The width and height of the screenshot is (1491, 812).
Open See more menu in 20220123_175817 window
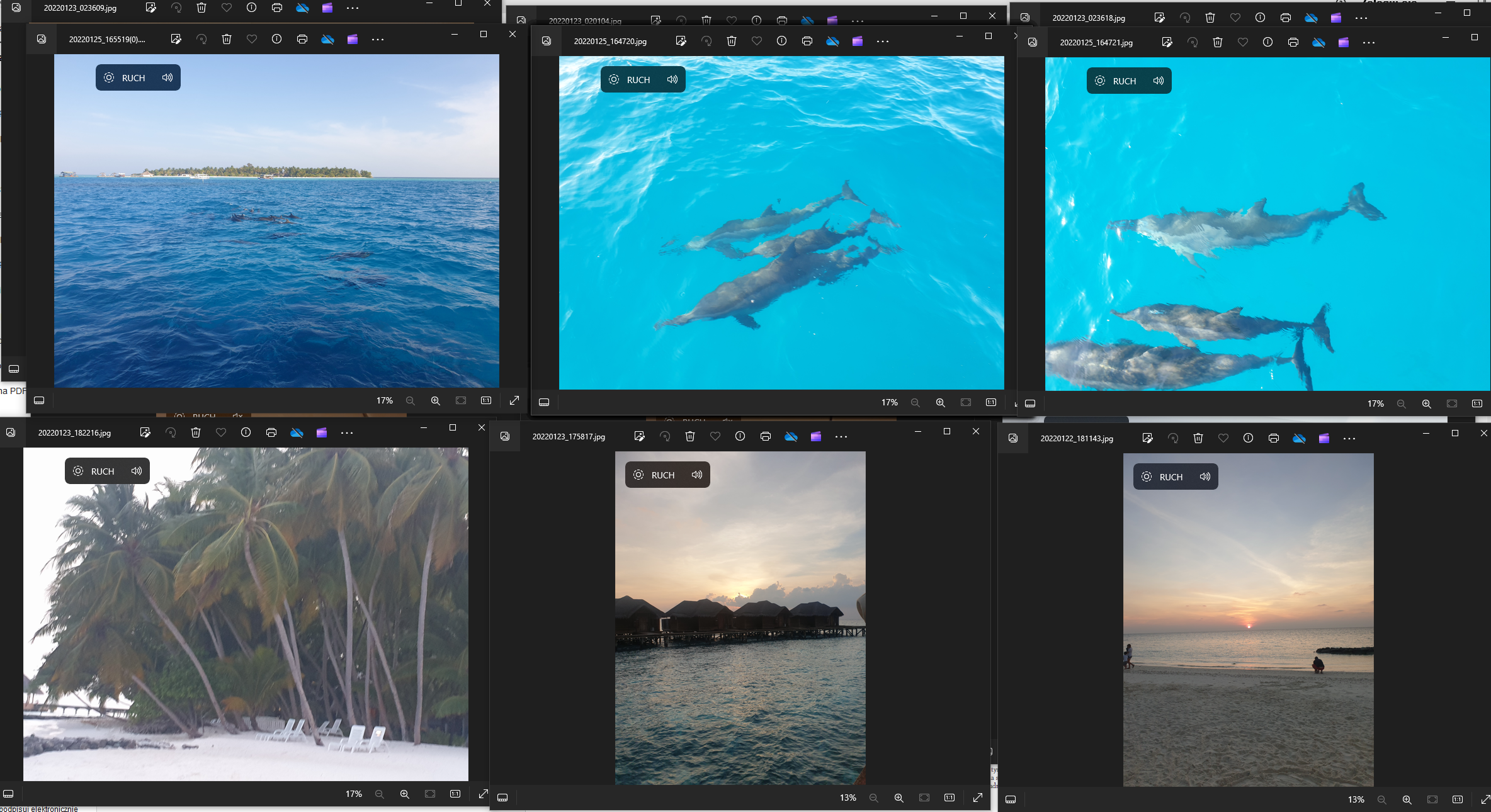841,436
